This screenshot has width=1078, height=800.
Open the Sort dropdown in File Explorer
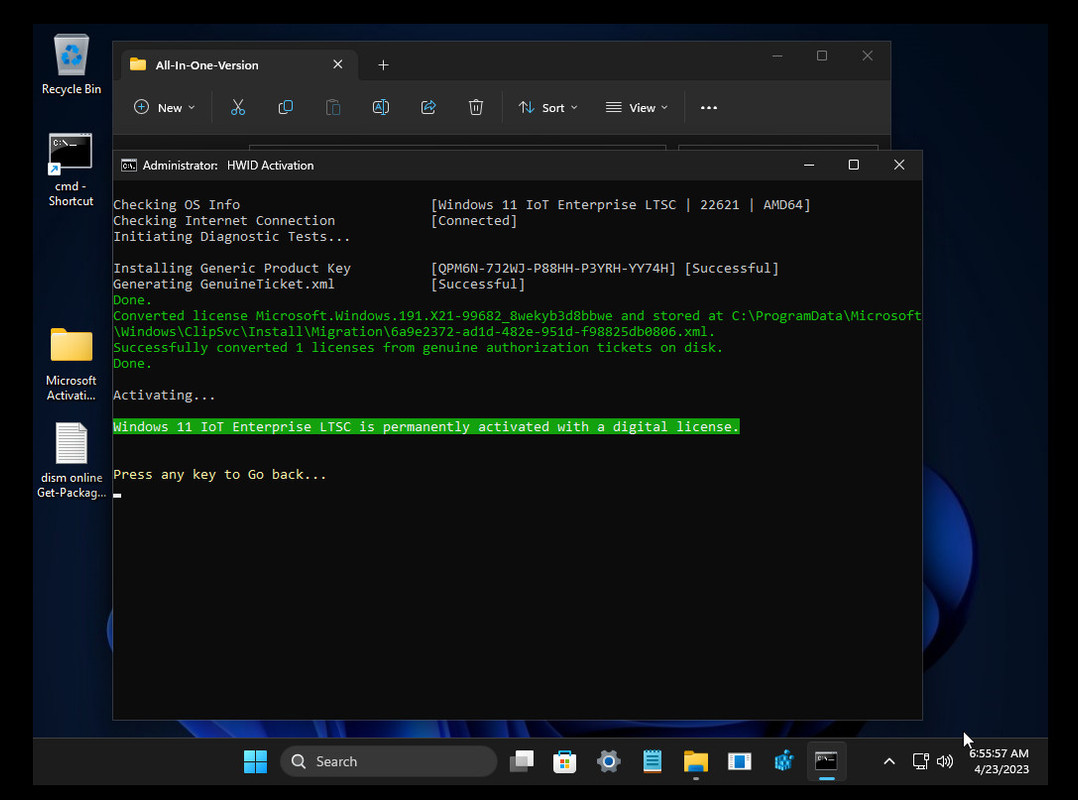coord(548,107)
